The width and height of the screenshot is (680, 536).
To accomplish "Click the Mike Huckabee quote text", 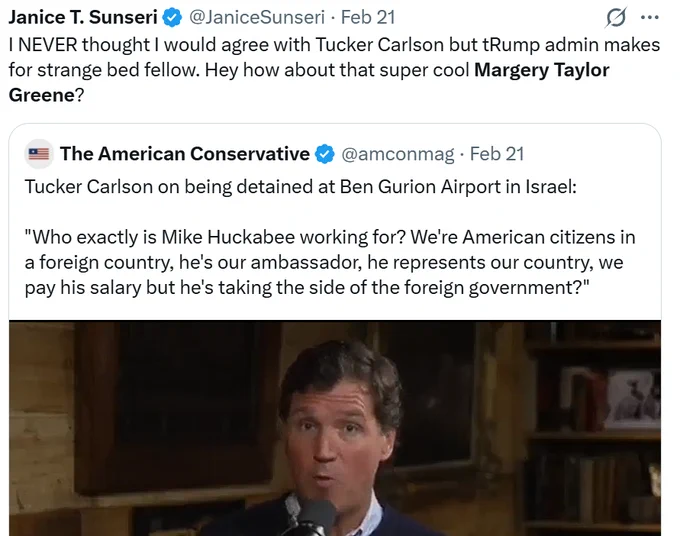I will click(330, 262).
